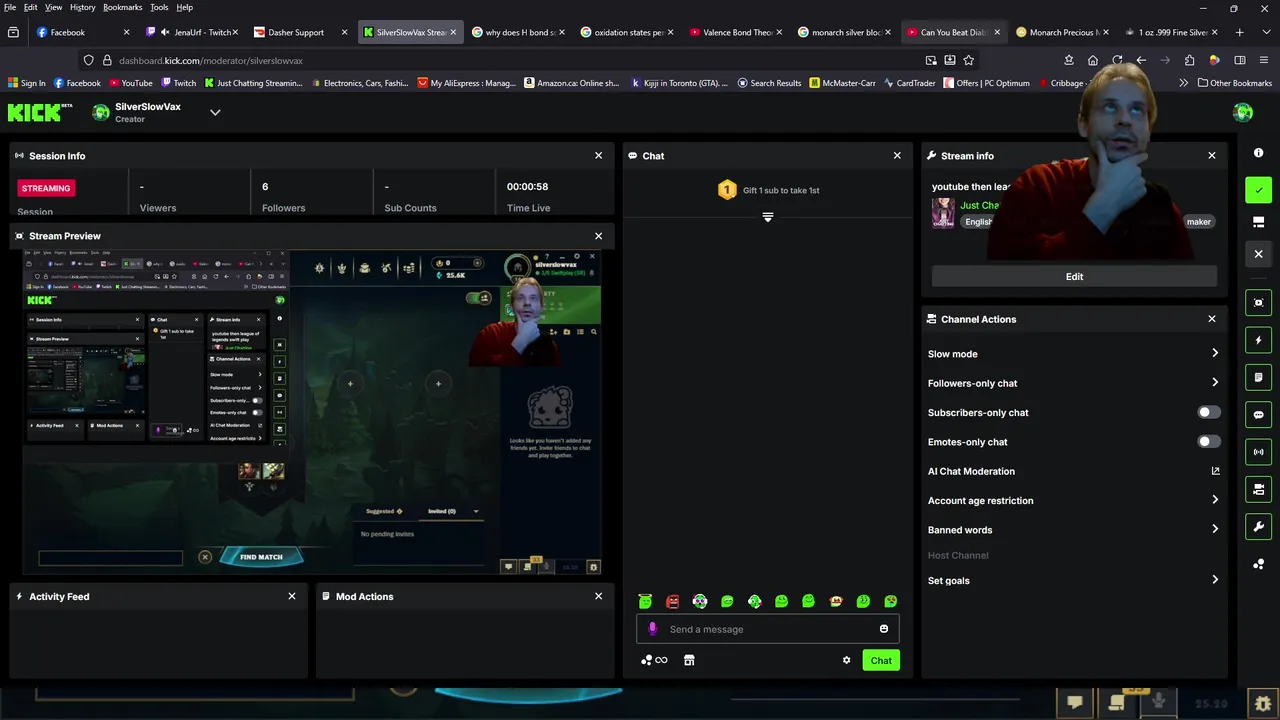The image size is (1280, 720).
Task: Toggle the chat bubble sidebar icon
Action: click(1258, 414)
